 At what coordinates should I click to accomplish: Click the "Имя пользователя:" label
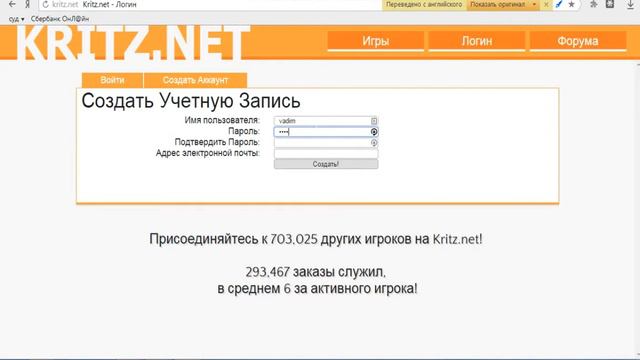click(x=222, y=120)
